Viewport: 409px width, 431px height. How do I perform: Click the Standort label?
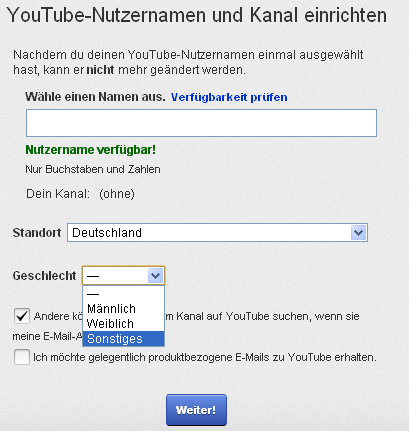tap(37, 233)
